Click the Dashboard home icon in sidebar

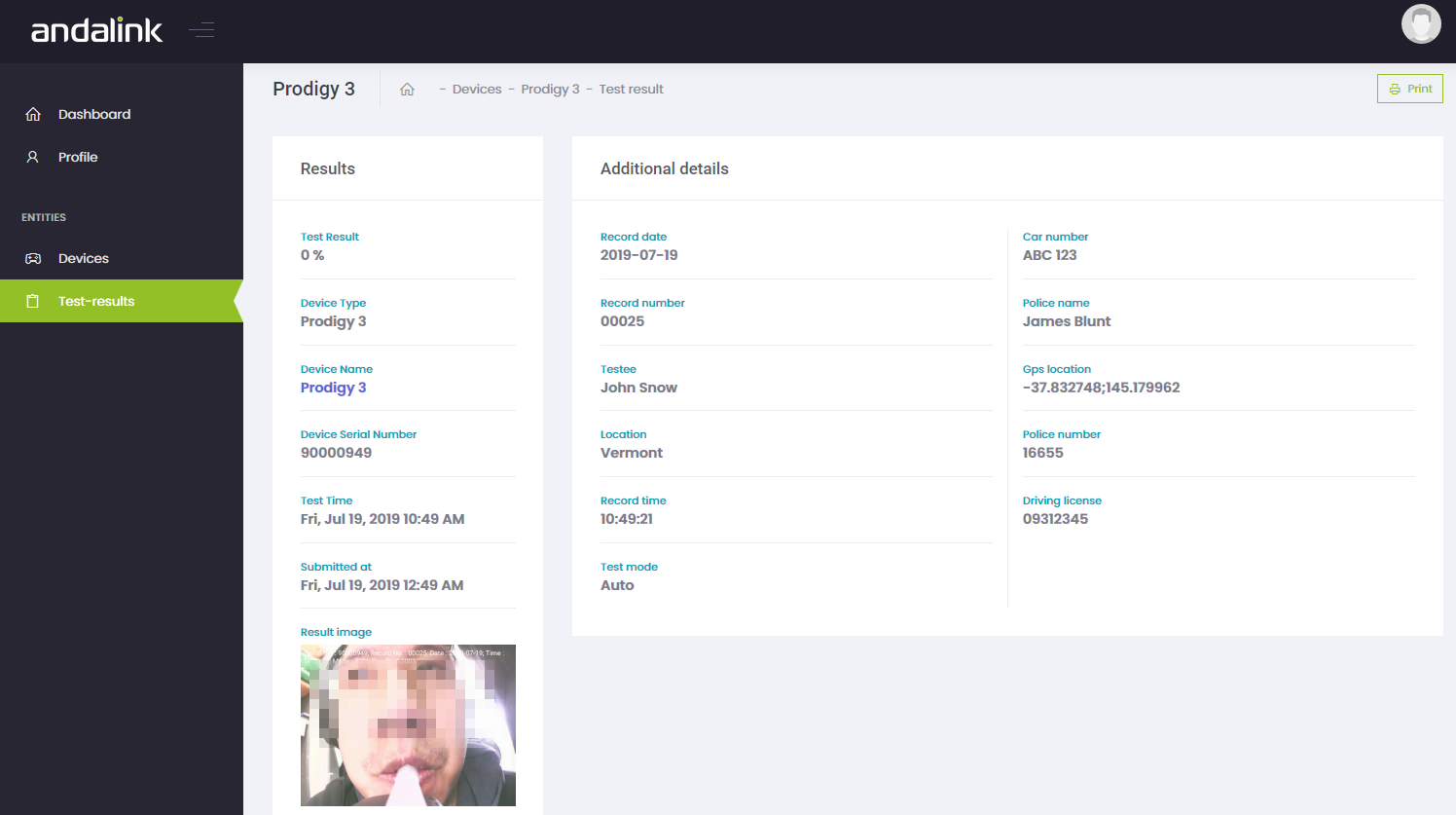33,114
